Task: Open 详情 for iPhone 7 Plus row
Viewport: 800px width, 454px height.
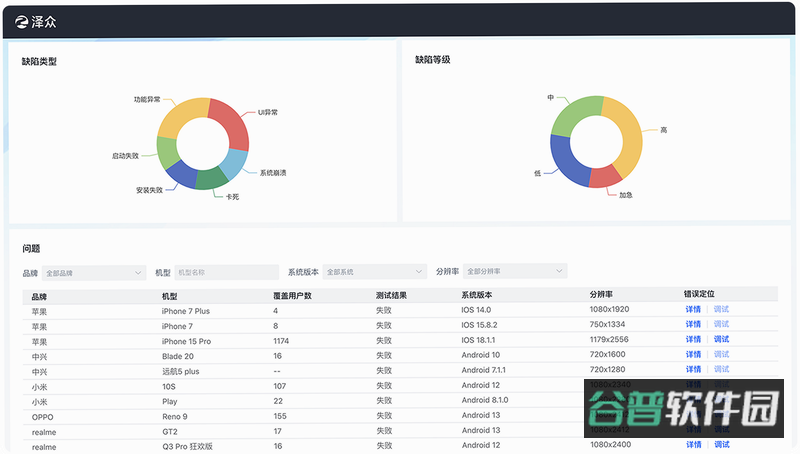Action: coord(693,309)
